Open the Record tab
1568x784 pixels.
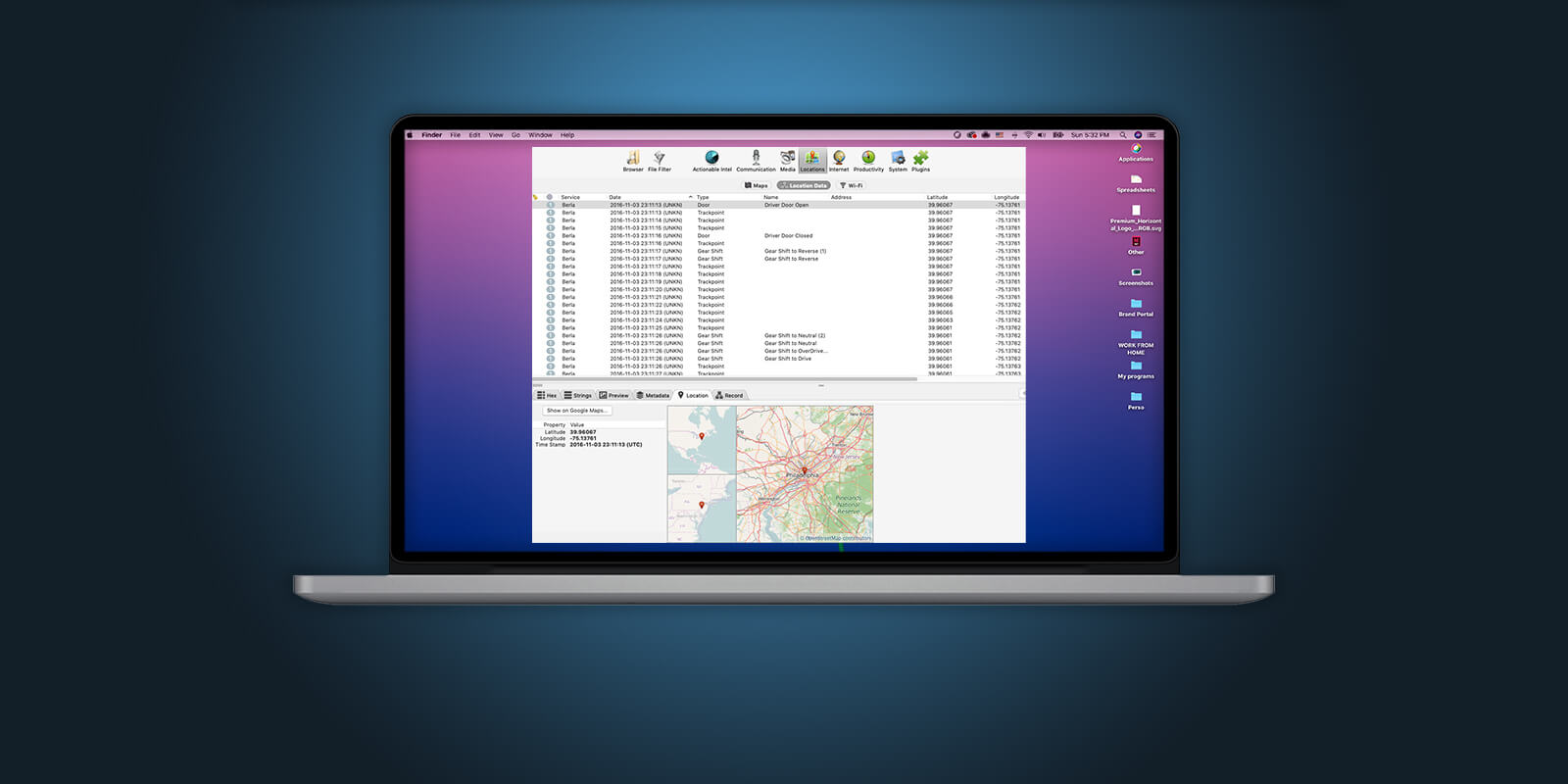tap(729, 395)
